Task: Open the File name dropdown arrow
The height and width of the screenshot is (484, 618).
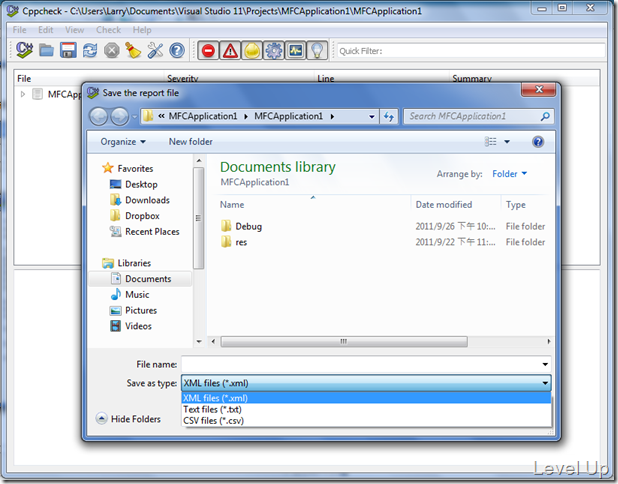Action: coord(545,364)
